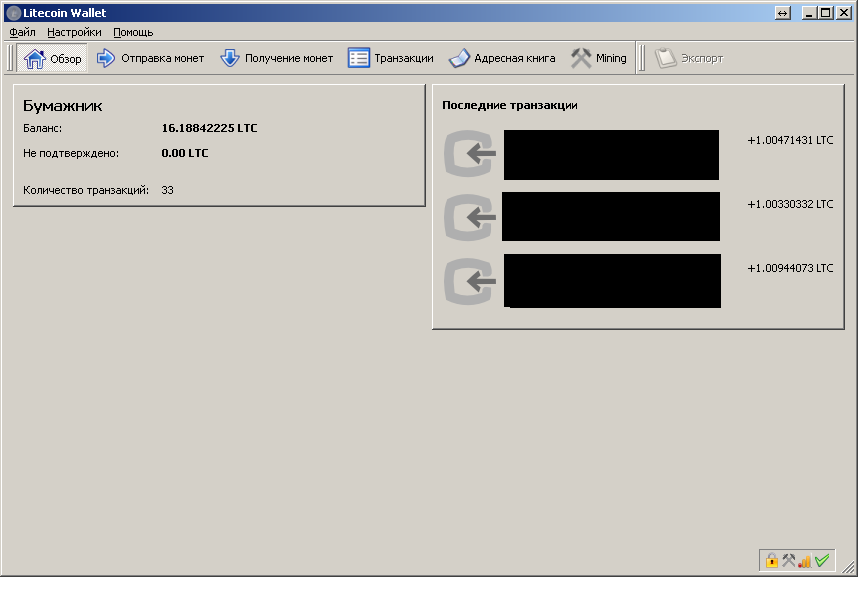Open the Обзор overview page
This screenshot has width=858, height=600.
(53, 58)
